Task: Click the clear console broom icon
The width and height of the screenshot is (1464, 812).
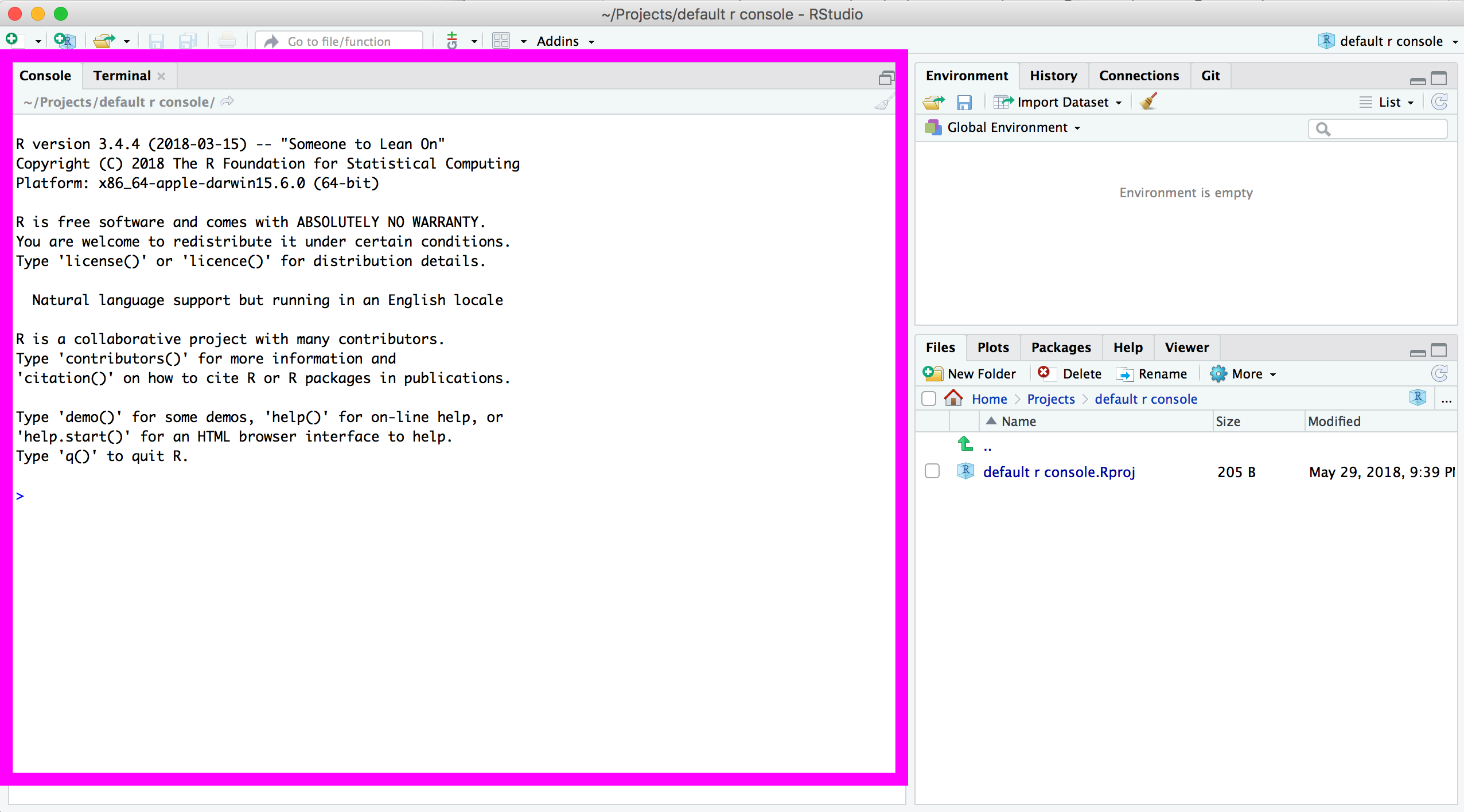Action: click(x=884, y=103)
